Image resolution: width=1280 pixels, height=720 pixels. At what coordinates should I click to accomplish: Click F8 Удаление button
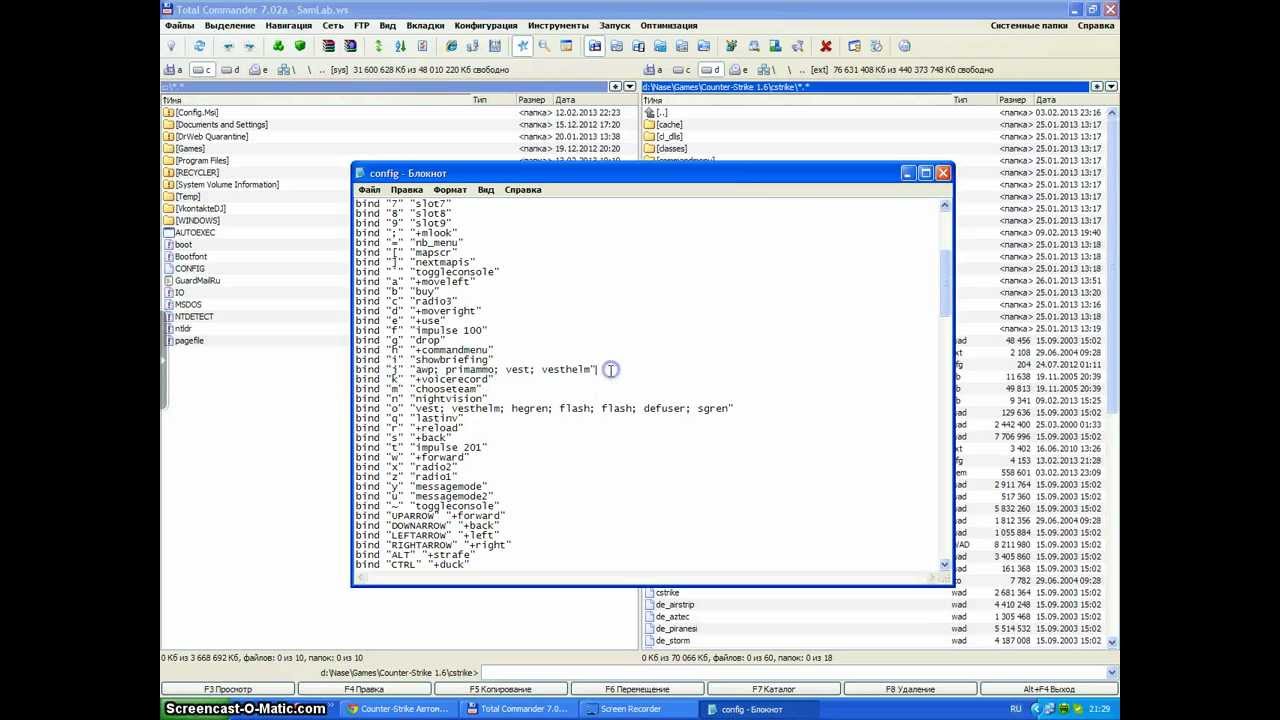coord(910,689)
